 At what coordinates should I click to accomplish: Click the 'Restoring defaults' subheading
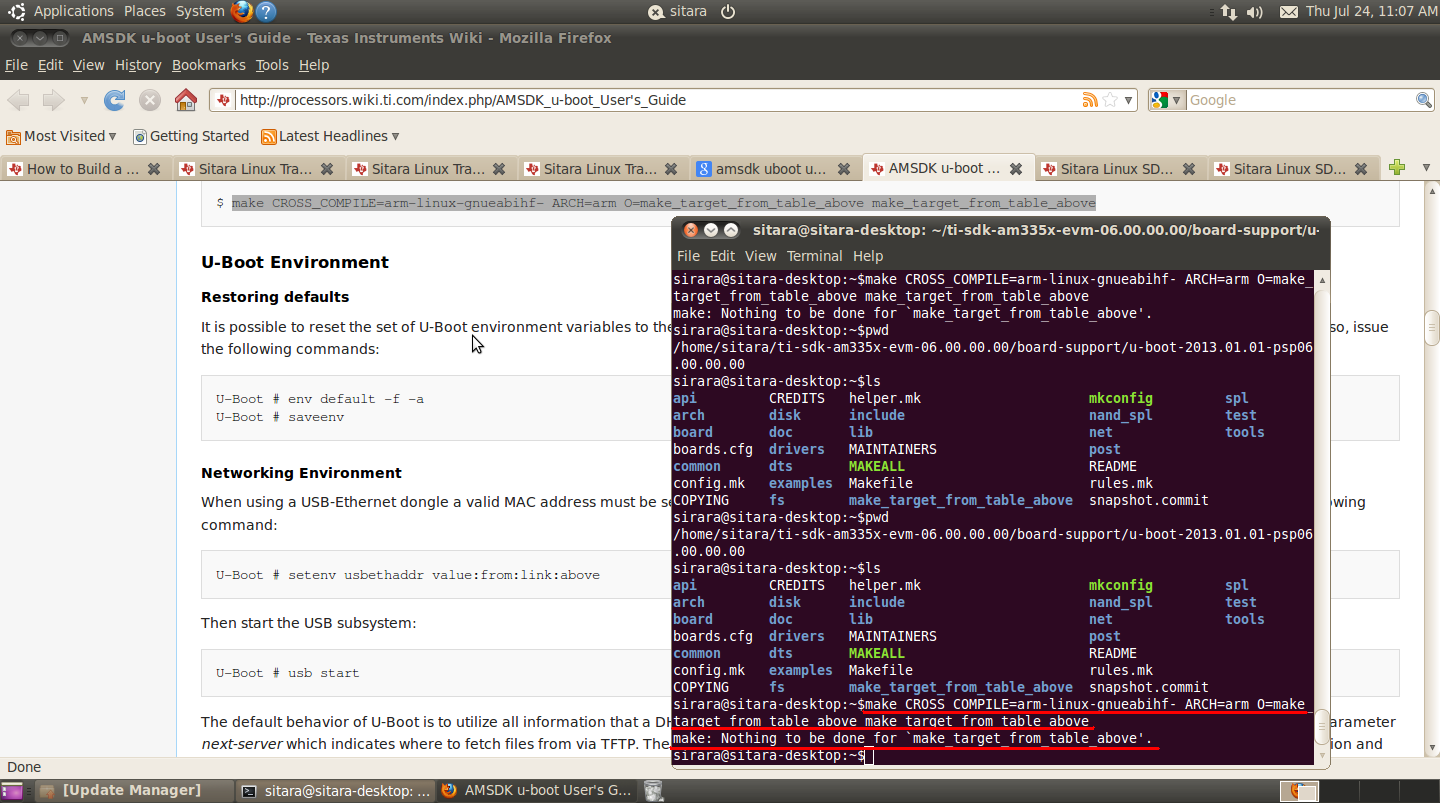pos(275,297)
